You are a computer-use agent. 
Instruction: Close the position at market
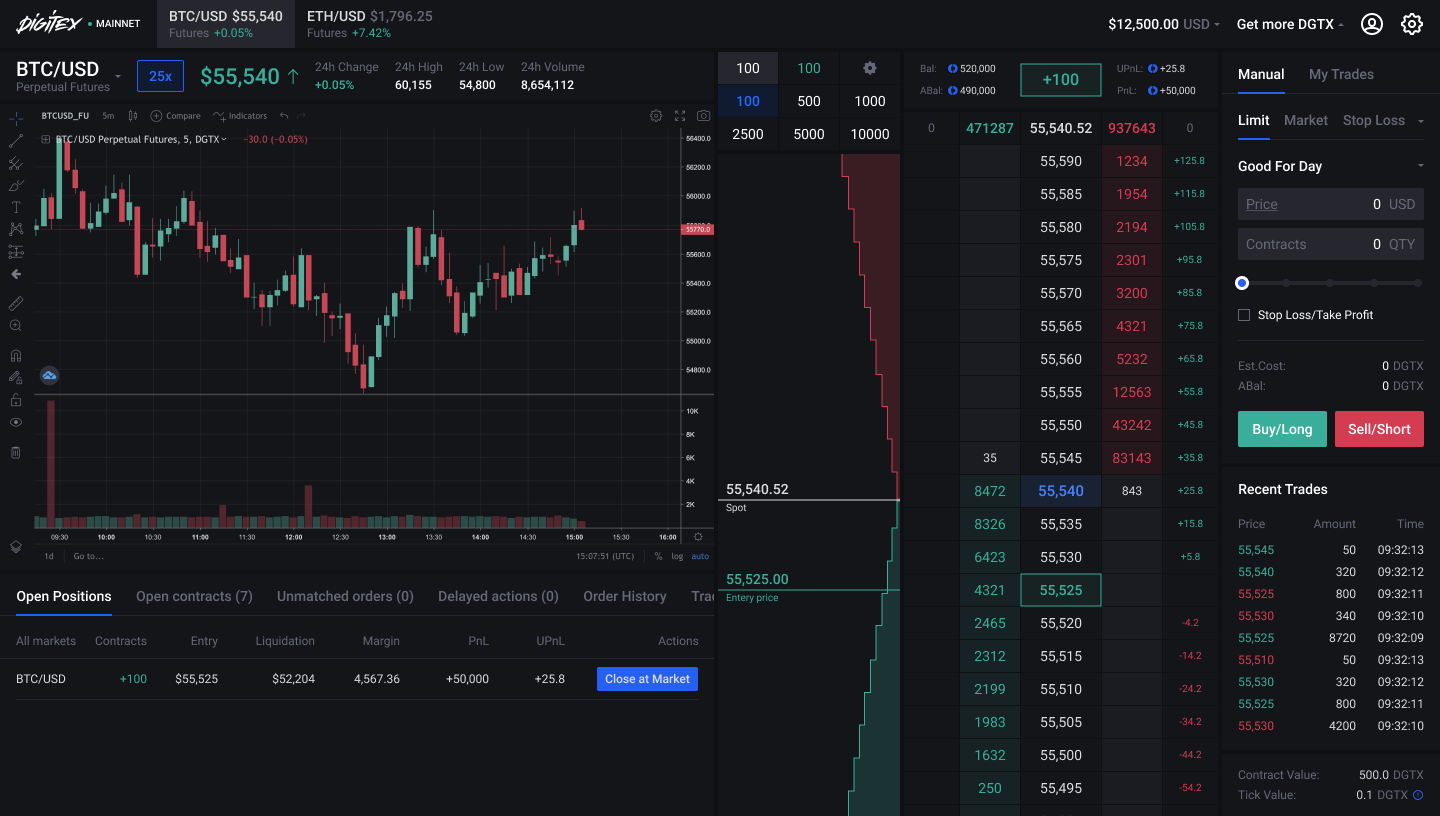pos(647,678)
